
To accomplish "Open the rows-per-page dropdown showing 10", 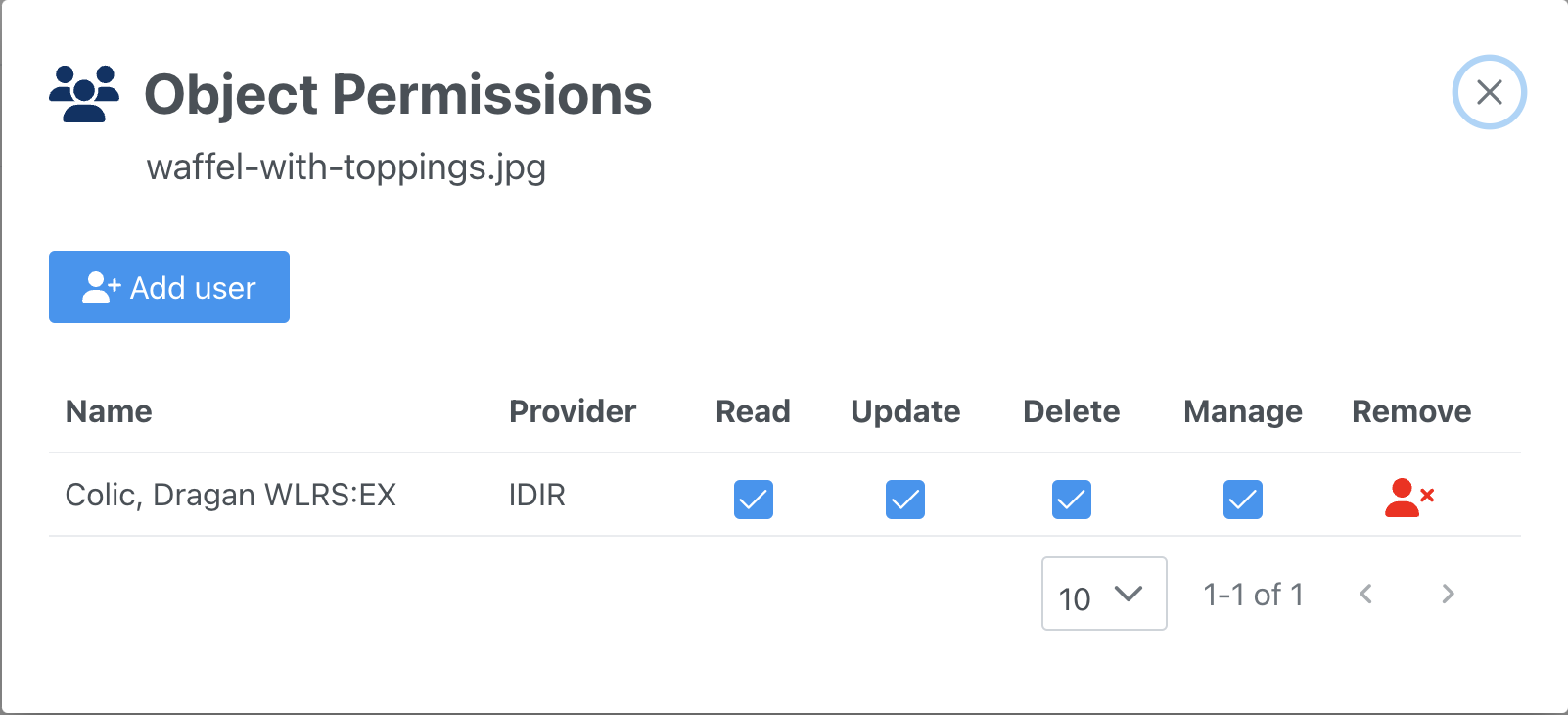I will pos(1104,594).
